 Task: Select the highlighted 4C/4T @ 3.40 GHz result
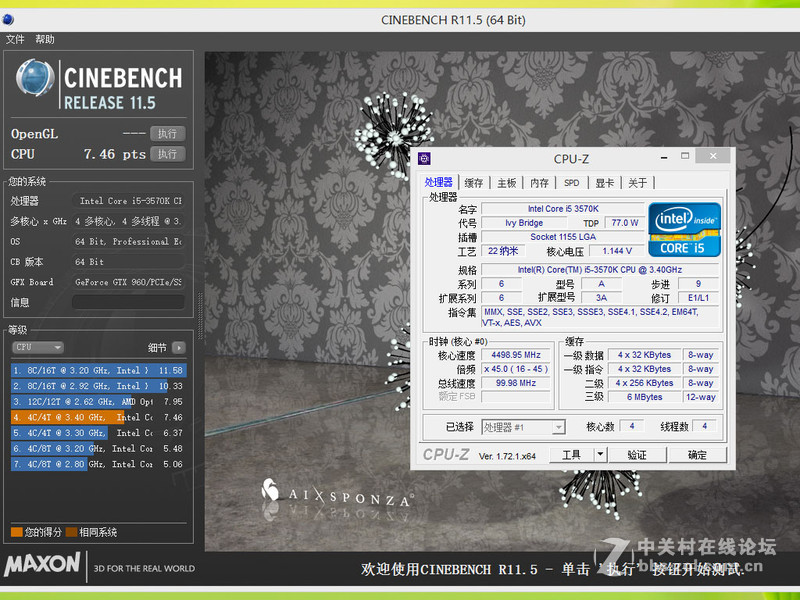point(70,417)
